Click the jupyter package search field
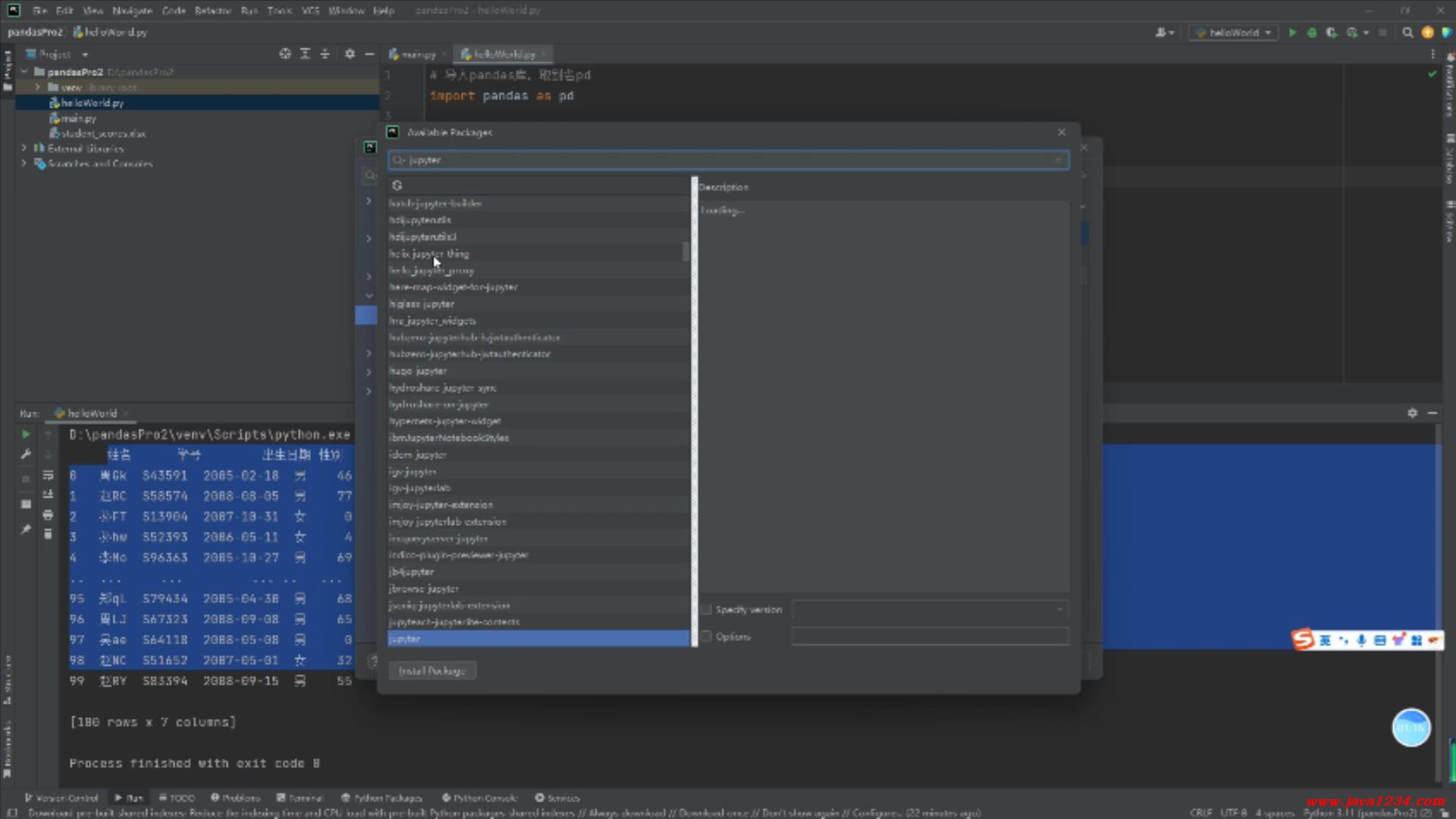Image resolution: width=1456 pixels, height=819 pixels. point(728,160)
